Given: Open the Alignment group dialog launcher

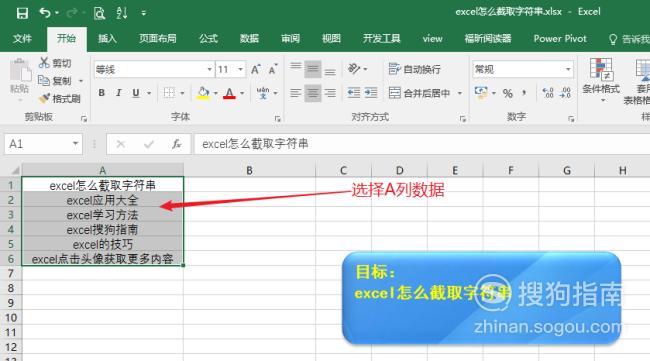Looking at the screenshot, I should [x=463, y=119].
